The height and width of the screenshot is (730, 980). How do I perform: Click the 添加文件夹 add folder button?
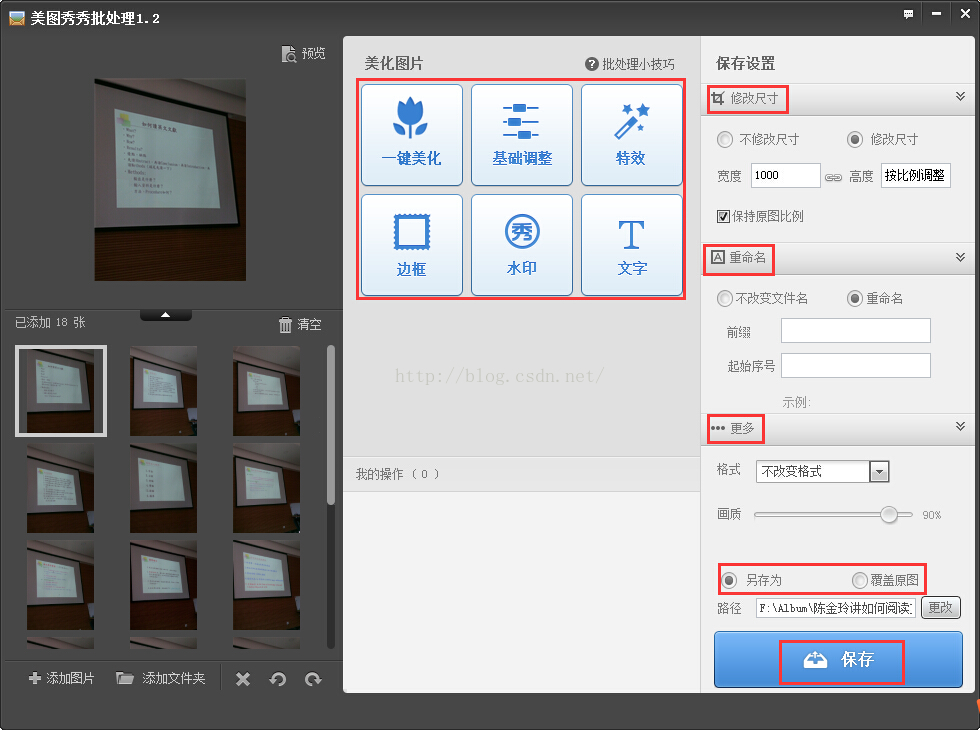point(161,678)
